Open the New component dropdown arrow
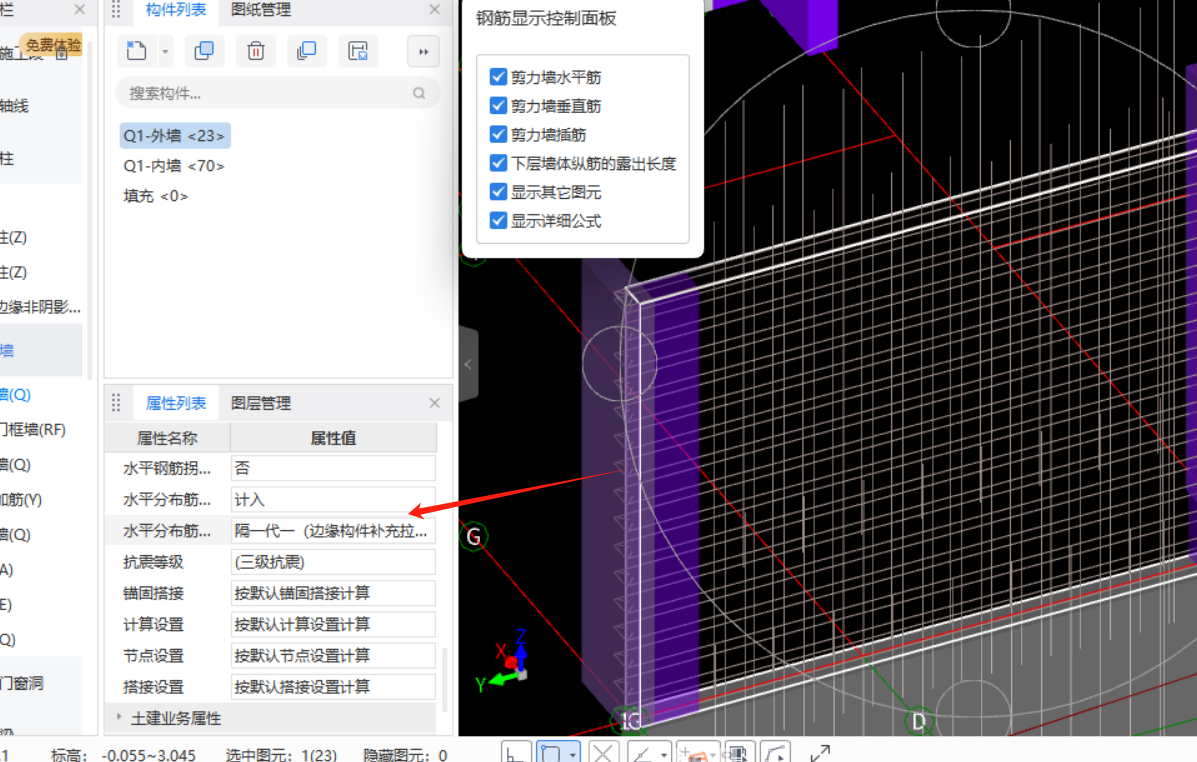 coord(165,52)
